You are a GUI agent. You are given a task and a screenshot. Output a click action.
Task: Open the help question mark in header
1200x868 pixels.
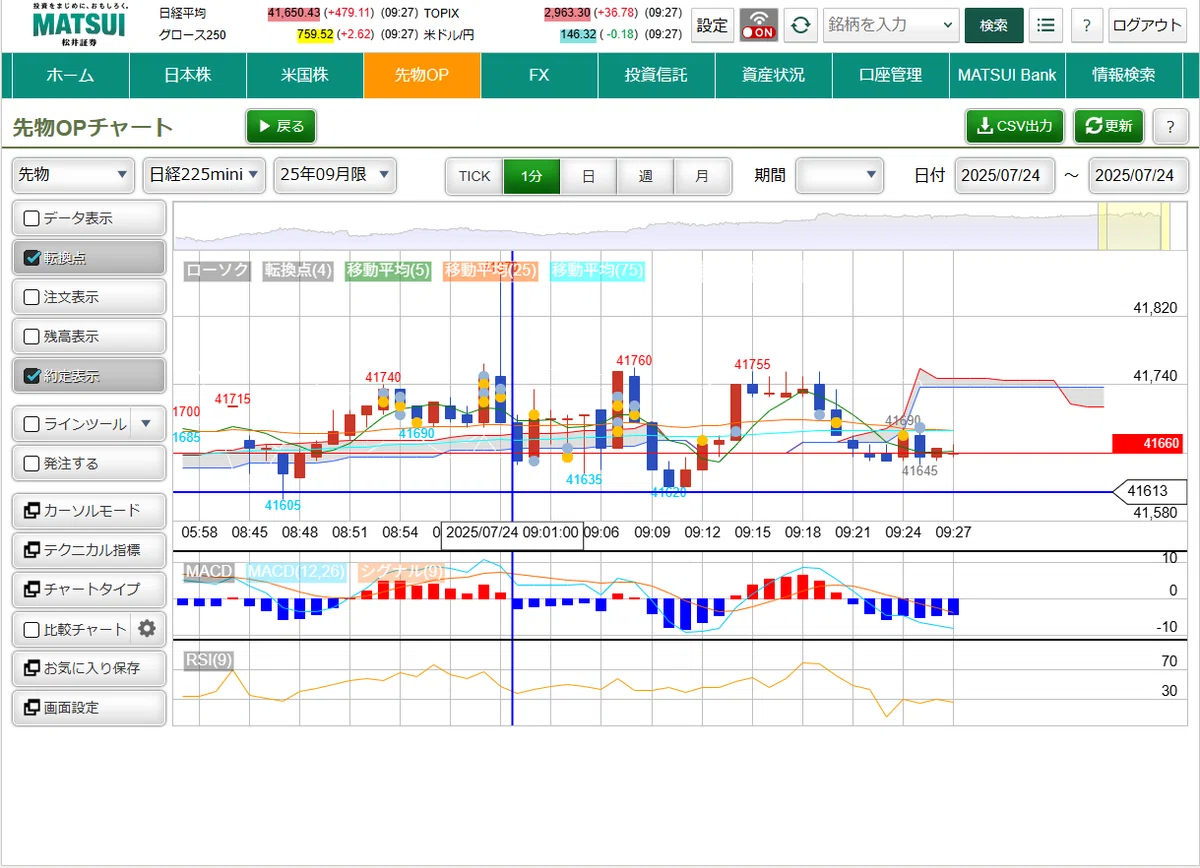pyautogui.click(x=1086, y=25)
